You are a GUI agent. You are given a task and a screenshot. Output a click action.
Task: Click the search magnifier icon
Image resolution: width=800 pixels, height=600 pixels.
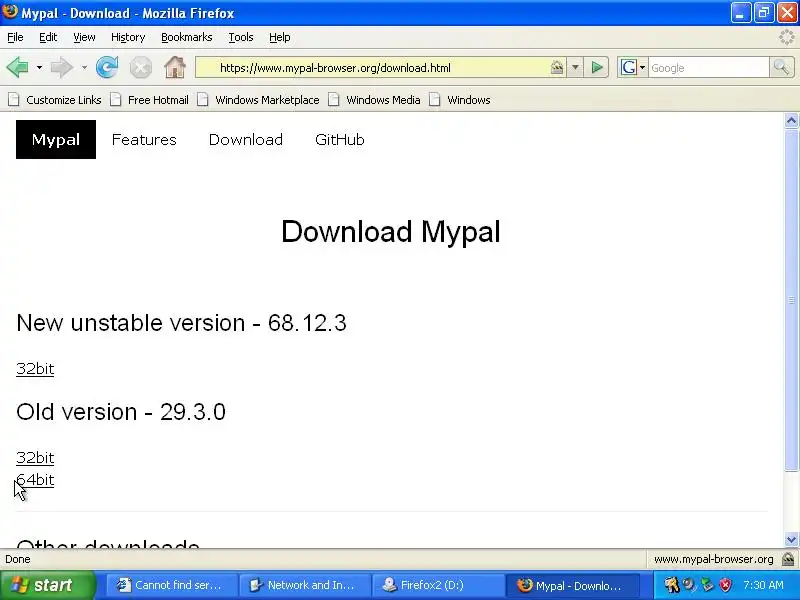781,67
